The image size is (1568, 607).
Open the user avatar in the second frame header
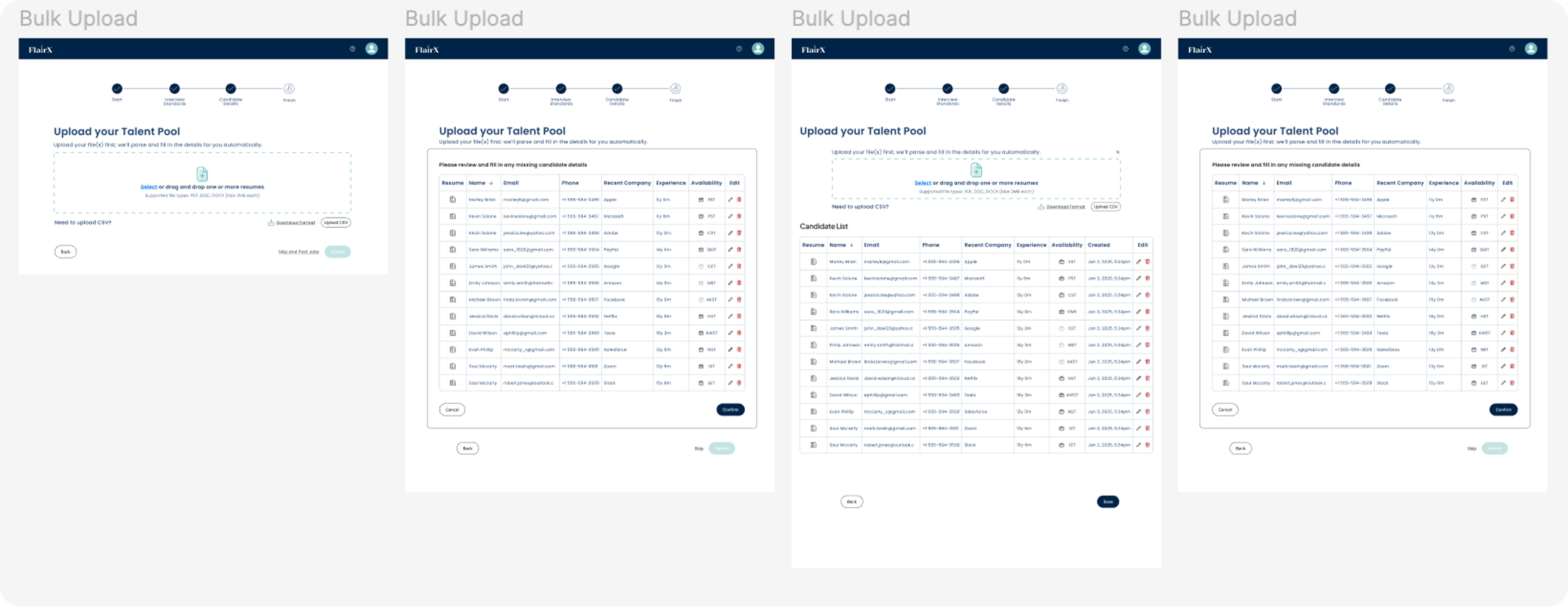click(x=758, y=49)
